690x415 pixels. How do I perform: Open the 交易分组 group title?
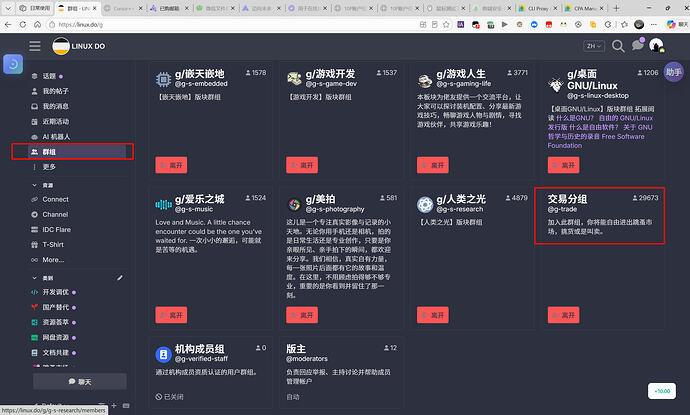pos(567,199)
